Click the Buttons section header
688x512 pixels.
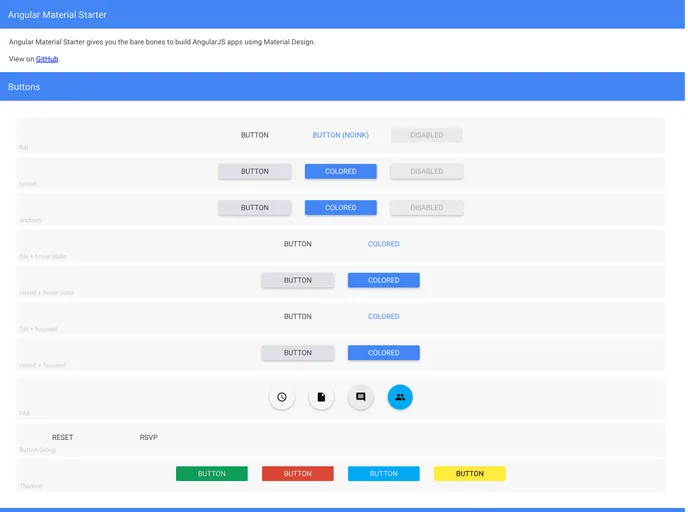(24, 87)
